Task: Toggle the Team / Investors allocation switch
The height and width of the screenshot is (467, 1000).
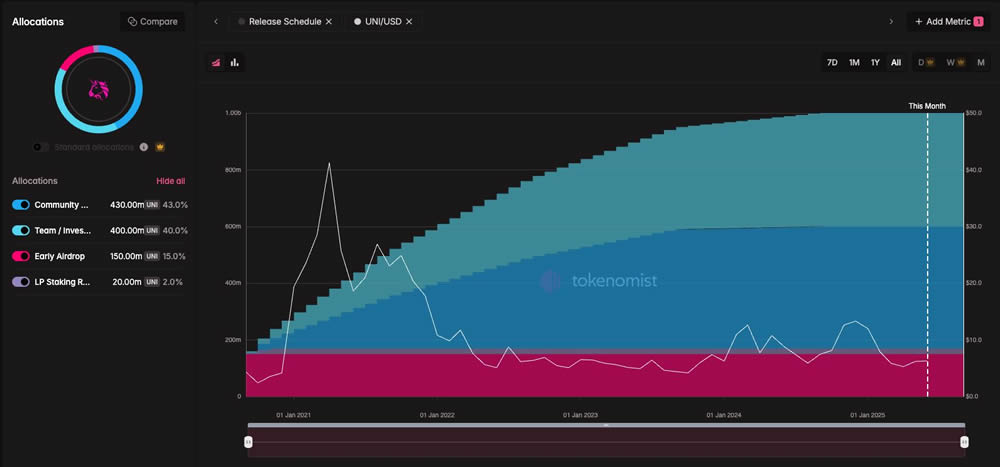Action: [21, 230]
